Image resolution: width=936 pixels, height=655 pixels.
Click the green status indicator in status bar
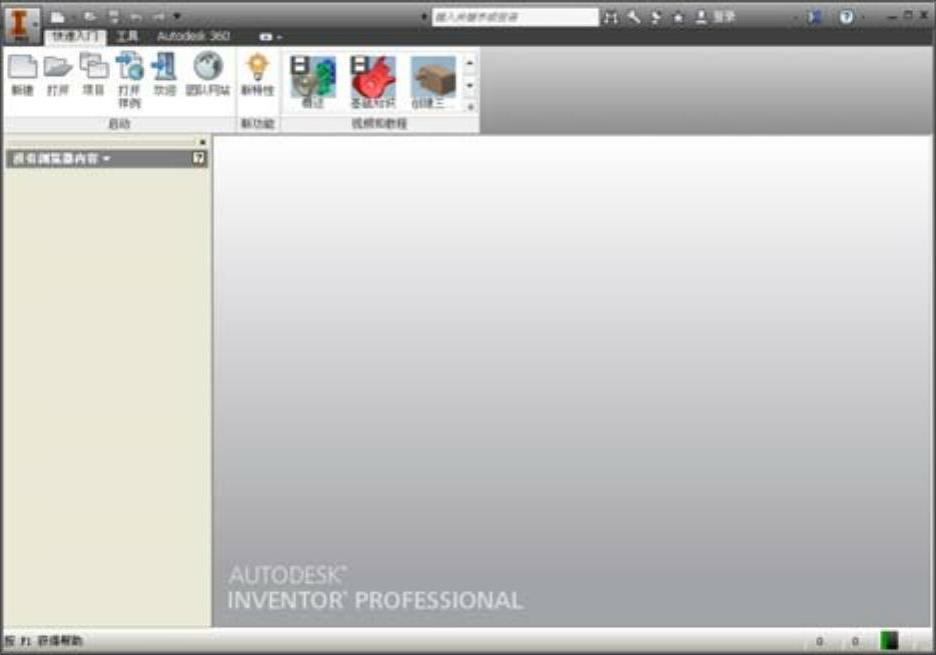pyautogui.click(x=889, y=641)
